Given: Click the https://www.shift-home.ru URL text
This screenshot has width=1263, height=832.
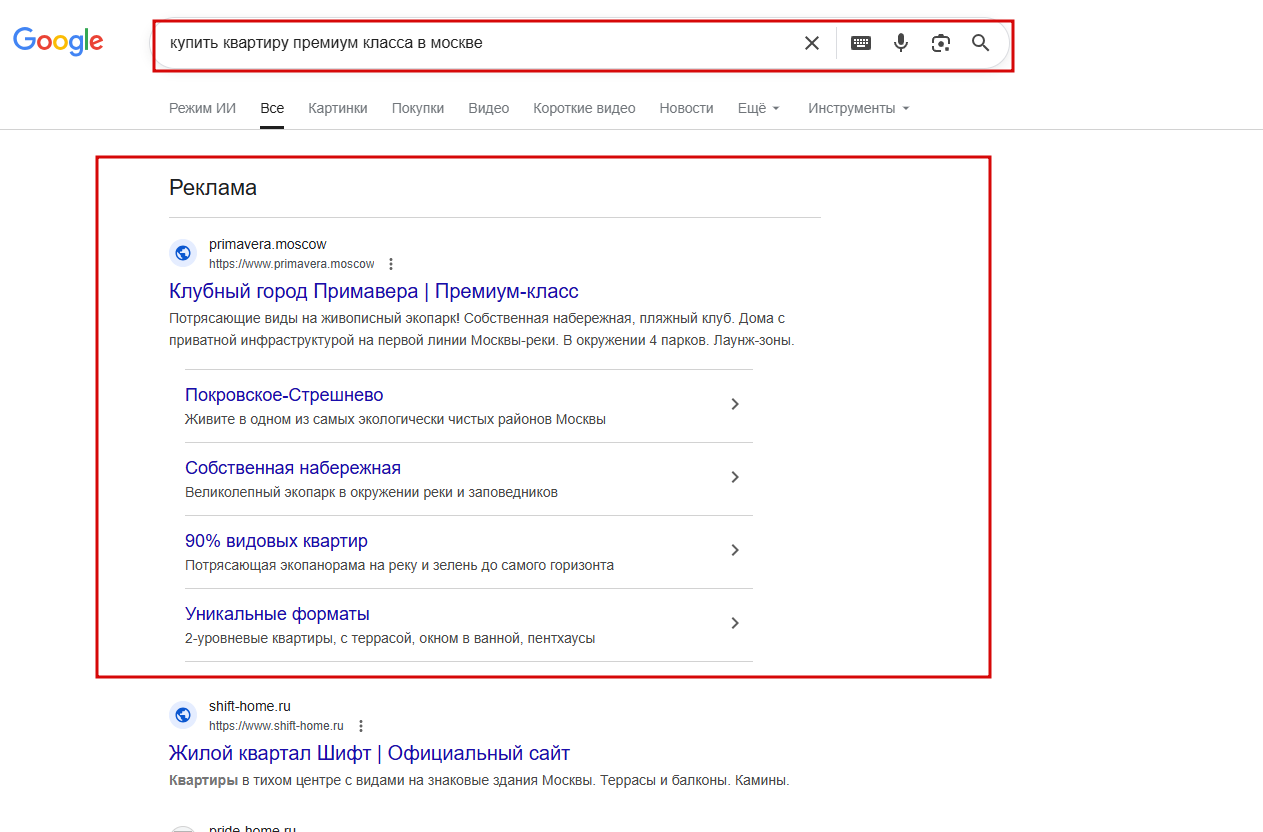Looking at the screenshot, I should point(276,726).
